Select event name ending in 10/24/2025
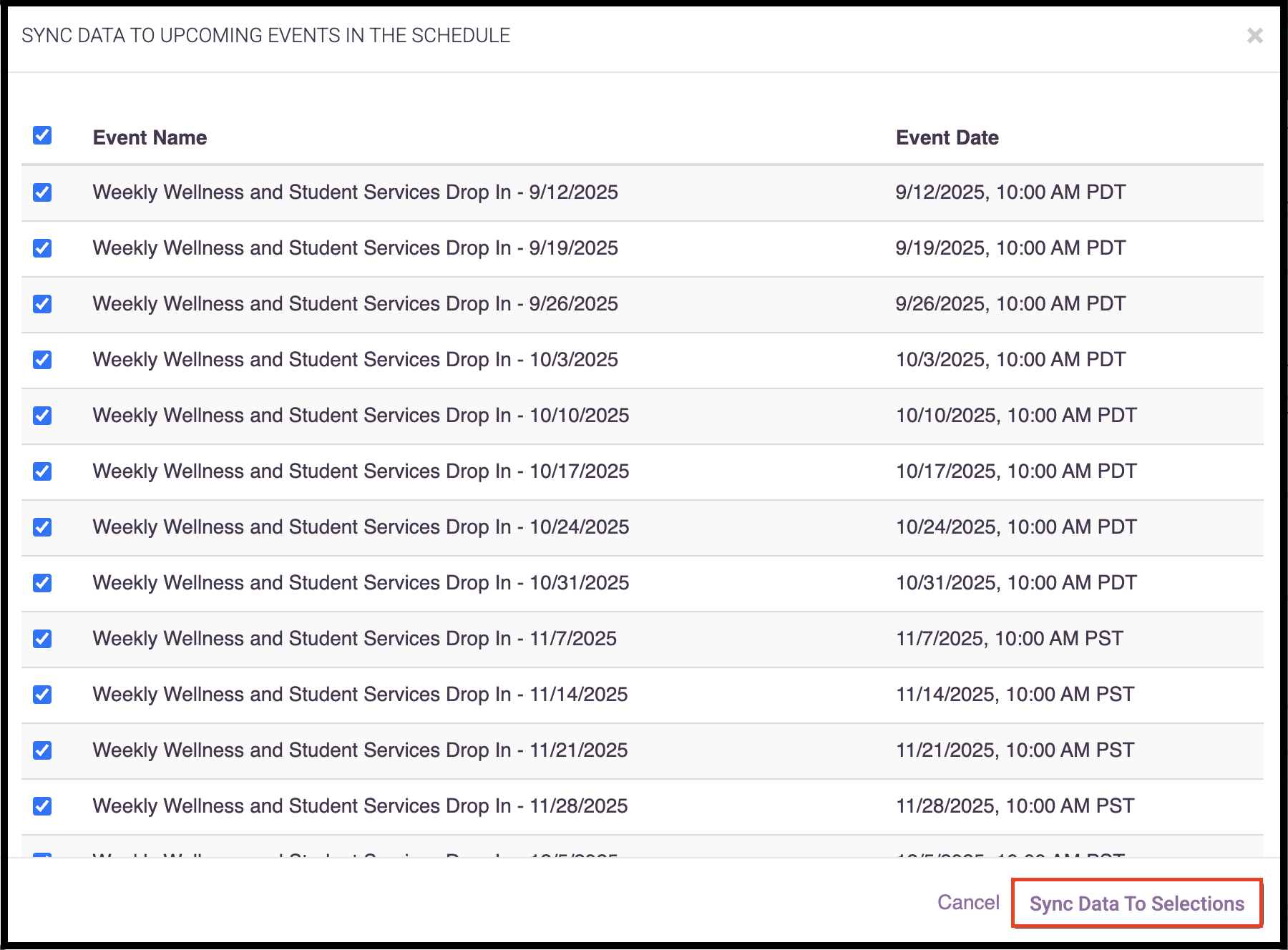 (x=361, y=527)
